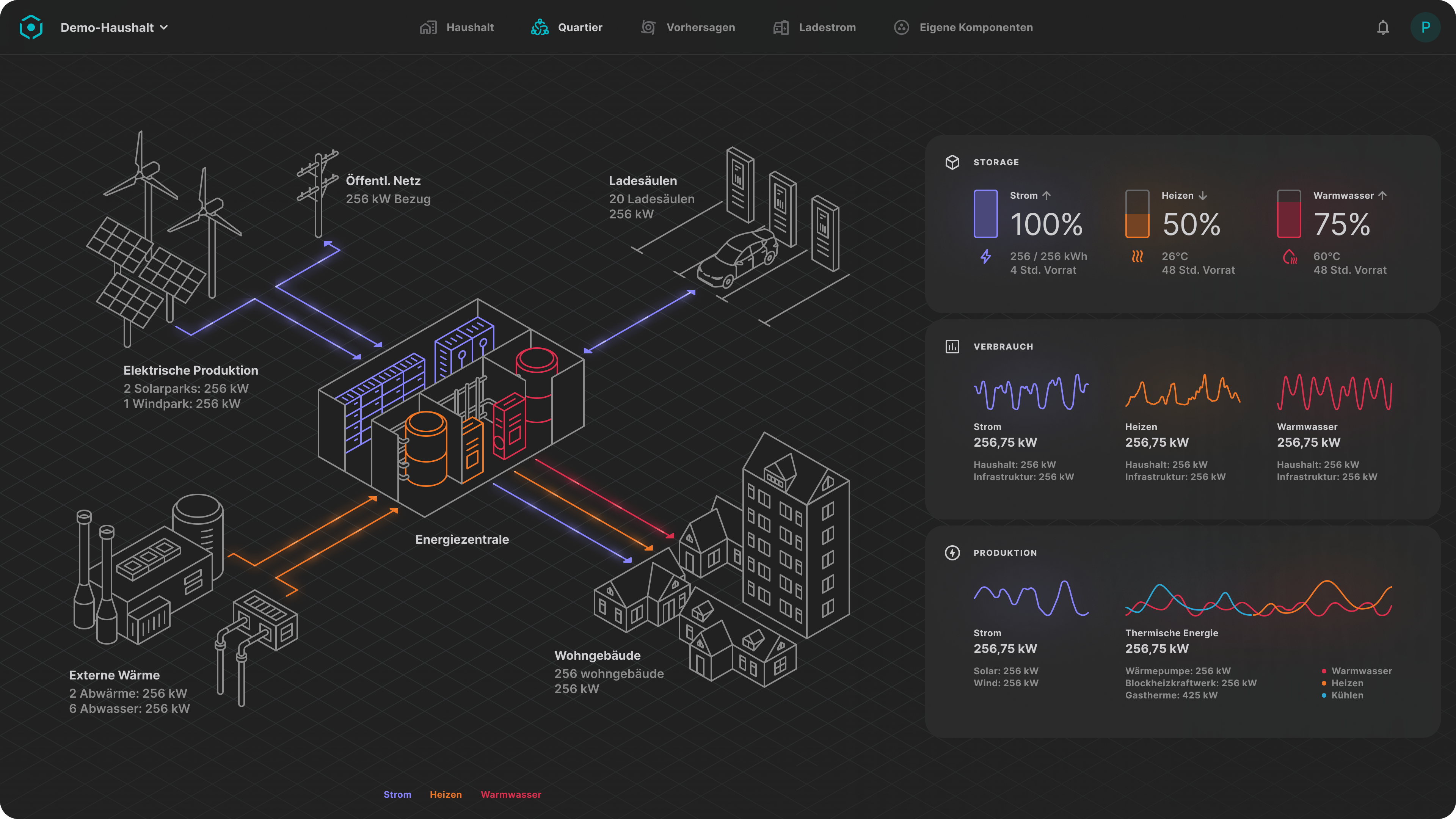Click the Vorhersagen forecast icon
Image resolution: width=1456 pixels, height=819 pixels.
click(x=648, y=27)
